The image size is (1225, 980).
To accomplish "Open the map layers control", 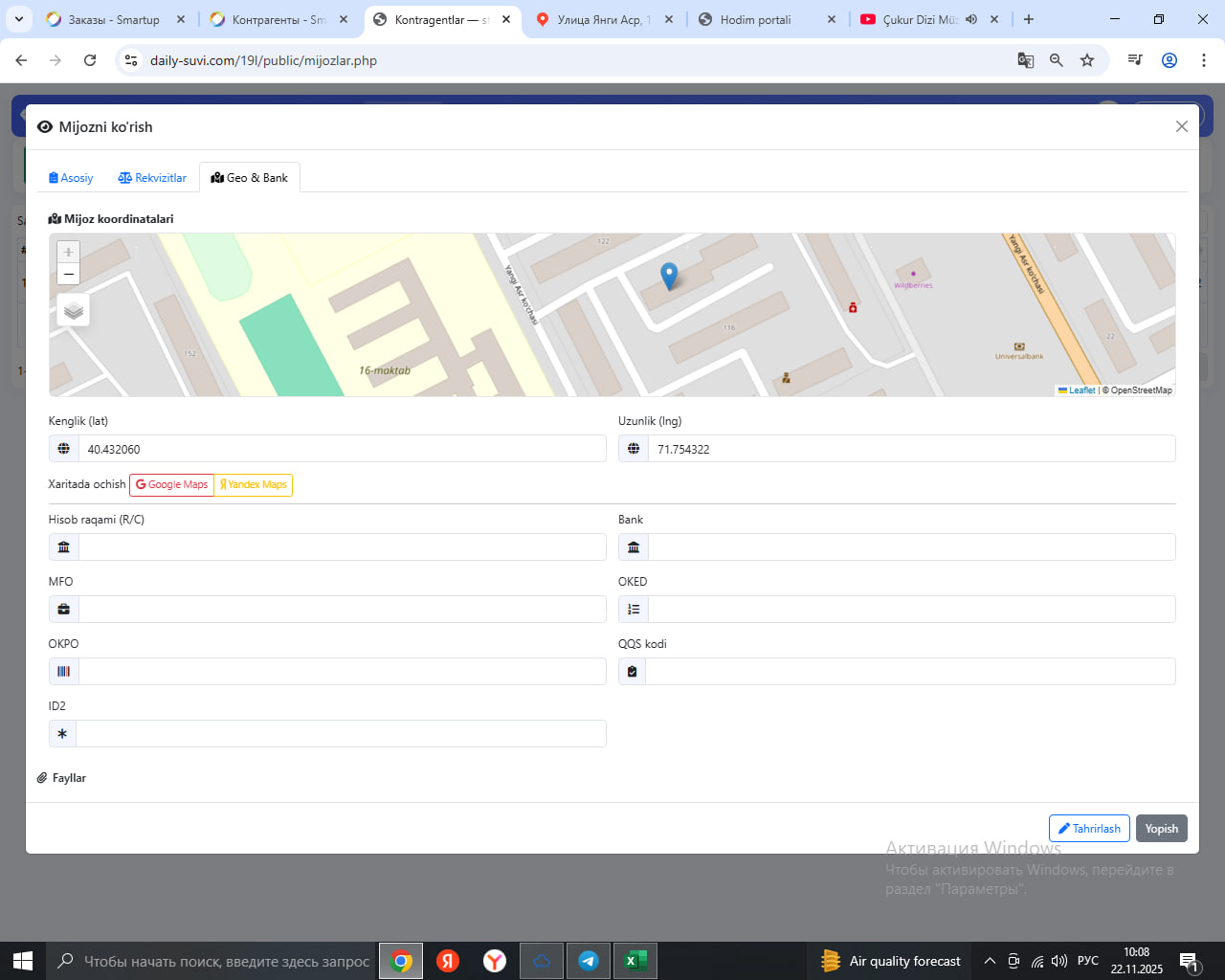I will click(x=74, y=310).
